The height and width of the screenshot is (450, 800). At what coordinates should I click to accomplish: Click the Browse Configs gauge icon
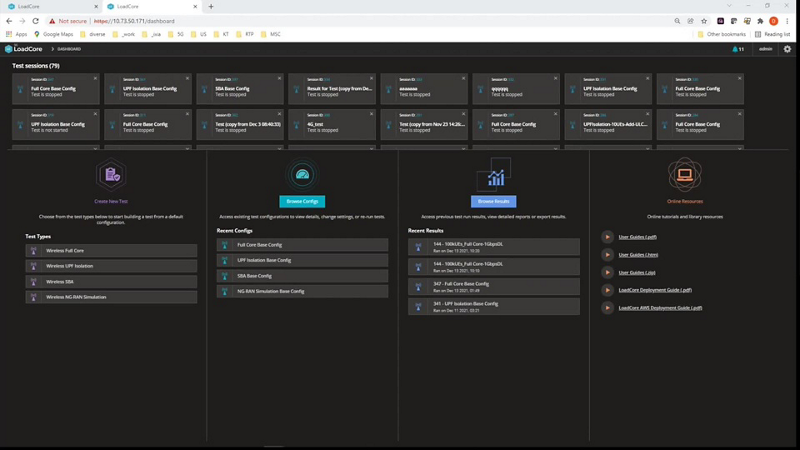(x=302, y=175)
